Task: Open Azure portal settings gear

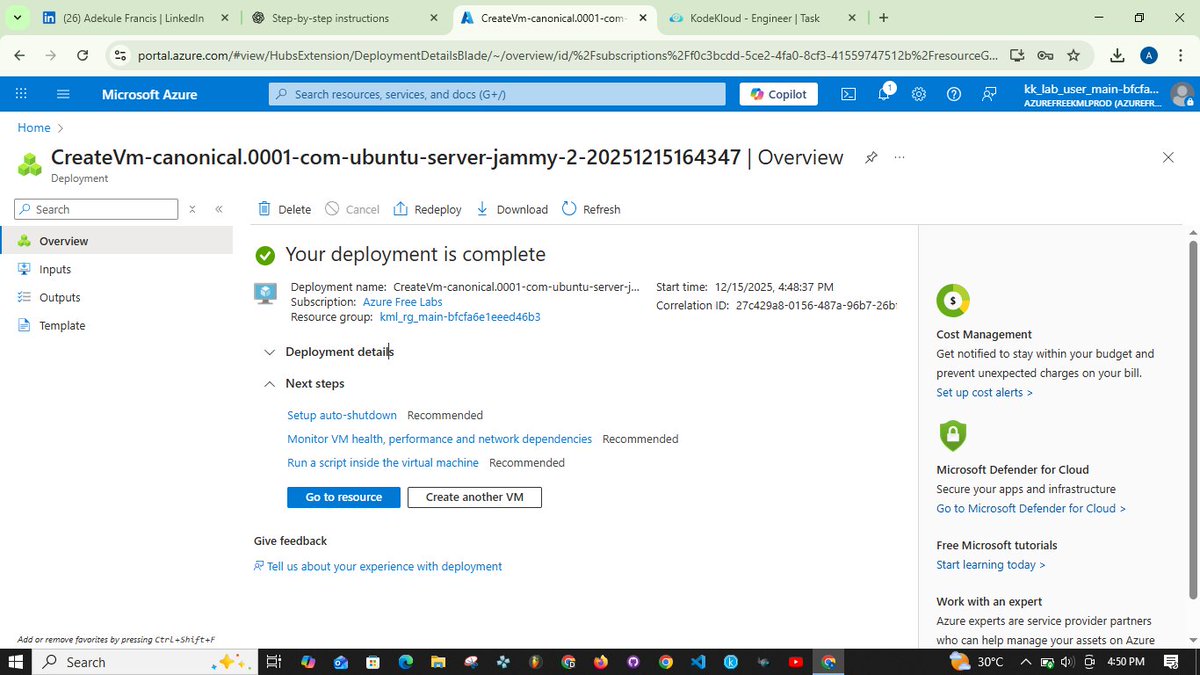Action: pos(919,94)
